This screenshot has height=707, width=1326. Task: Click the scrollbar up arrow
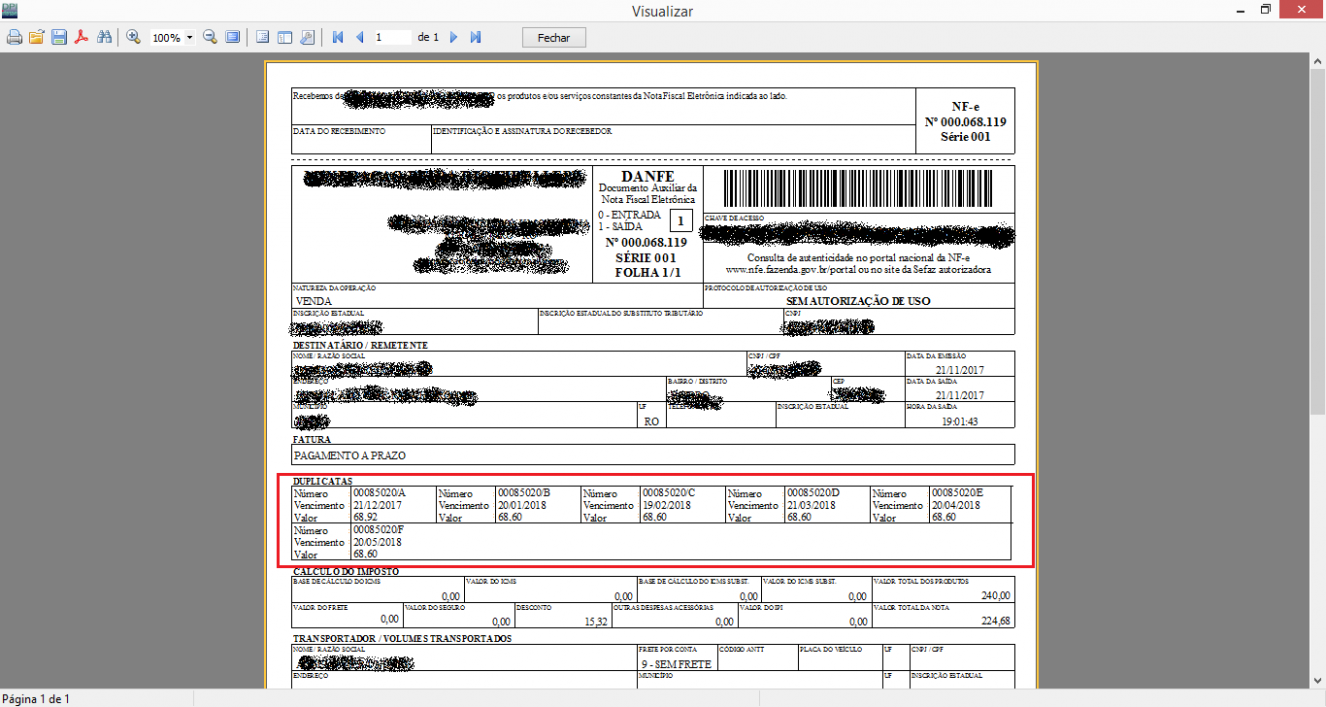(x=1318, y=60)
